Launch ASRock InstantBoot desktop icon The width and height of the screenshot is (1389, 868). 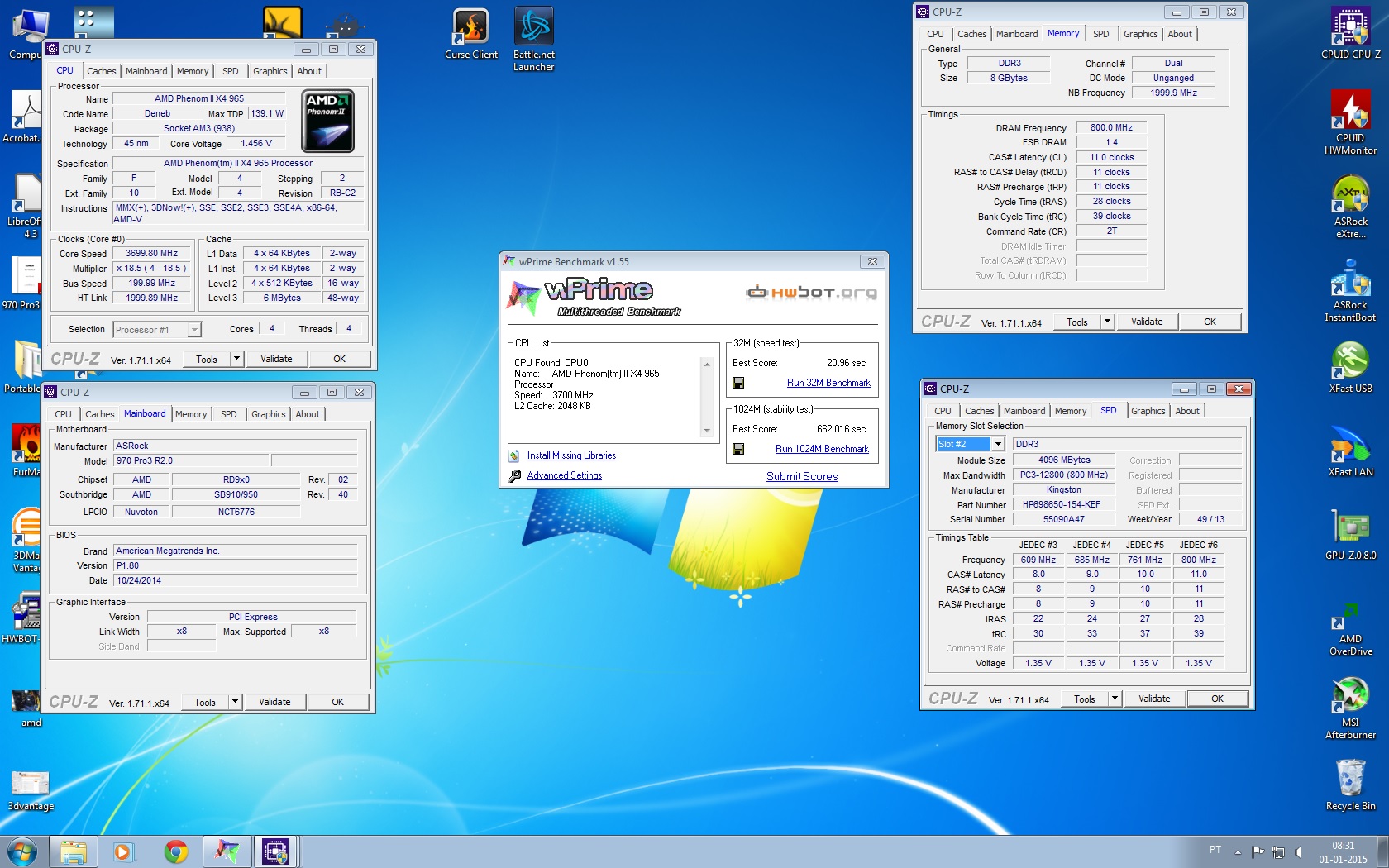coord(1350,290)
